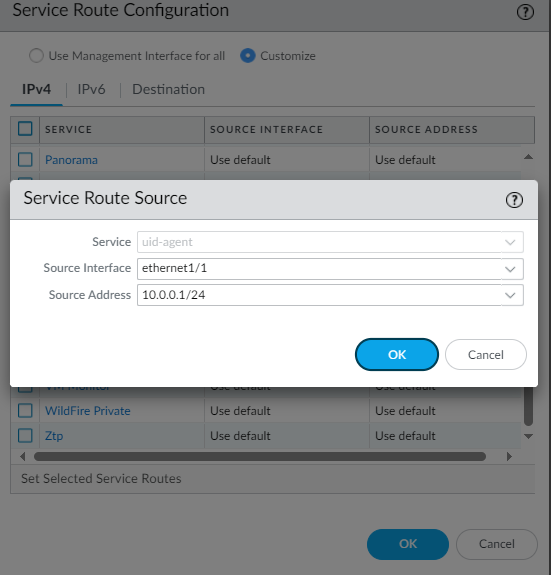Screen dimensions: 551x575
Task: Click the horizontal scroll right arrow
Action: pyautogui.click(x=509, y=457)
